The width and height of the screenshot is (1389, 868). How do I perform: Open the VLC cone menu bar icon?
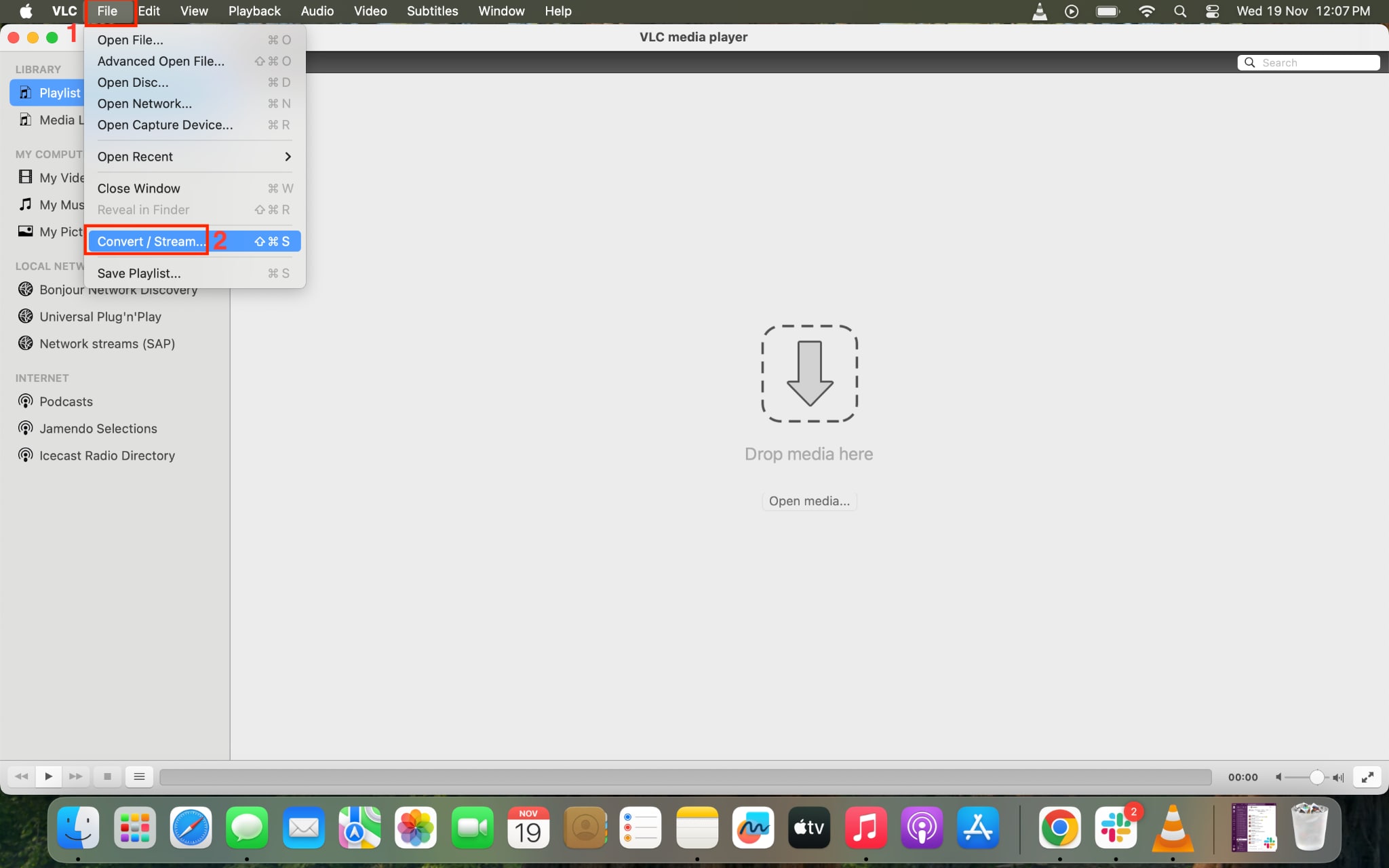[x=1040, y=11]
